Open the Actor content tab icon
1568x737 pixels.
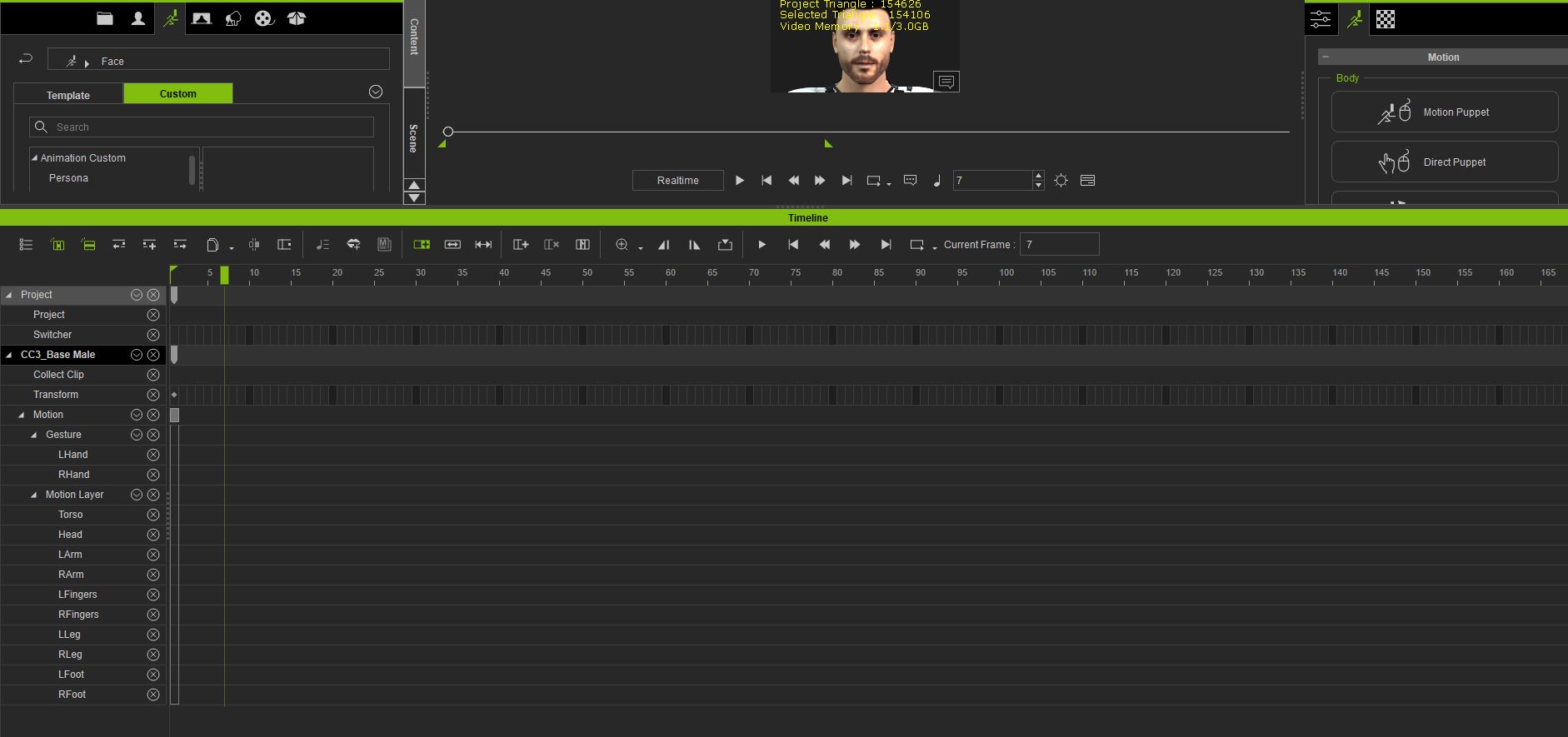(x=138, y=18)
